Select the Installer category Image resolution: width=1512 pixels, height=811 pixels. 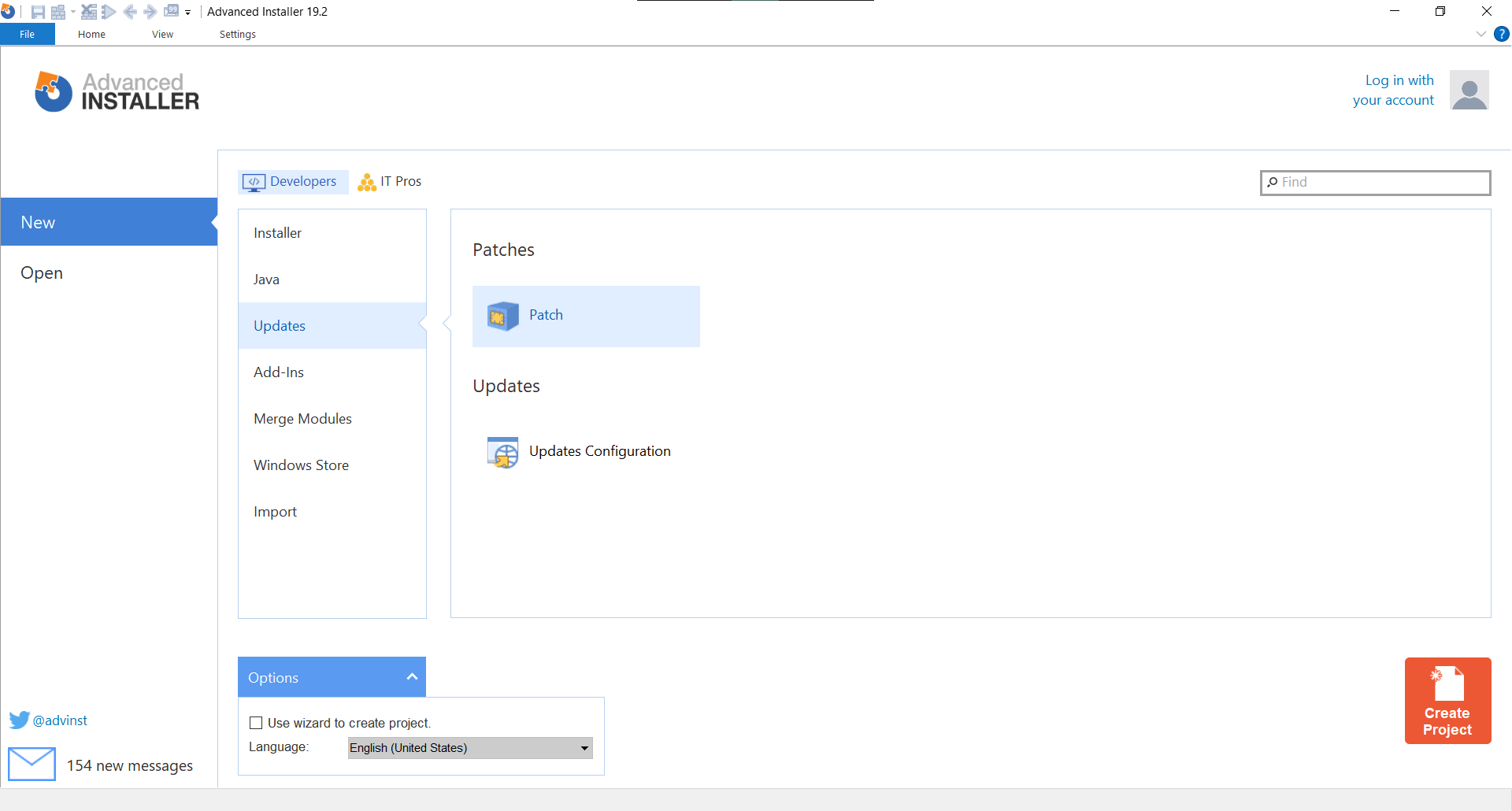point(332,233)
